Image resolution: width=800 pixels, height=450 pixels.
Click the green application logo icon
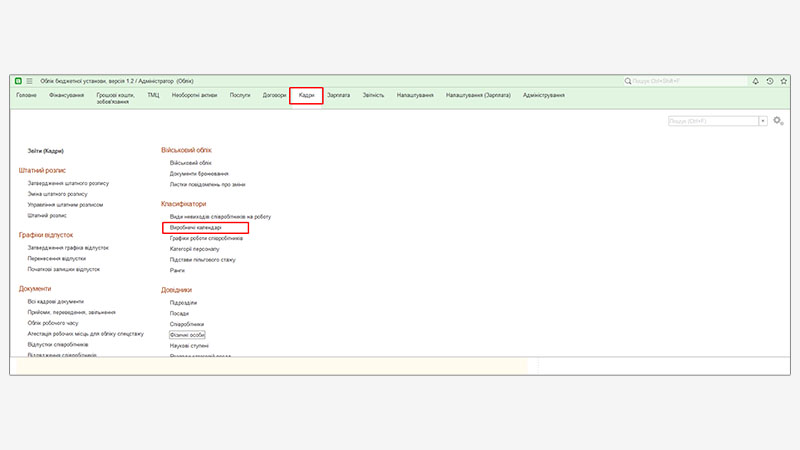tap(18, 80)
